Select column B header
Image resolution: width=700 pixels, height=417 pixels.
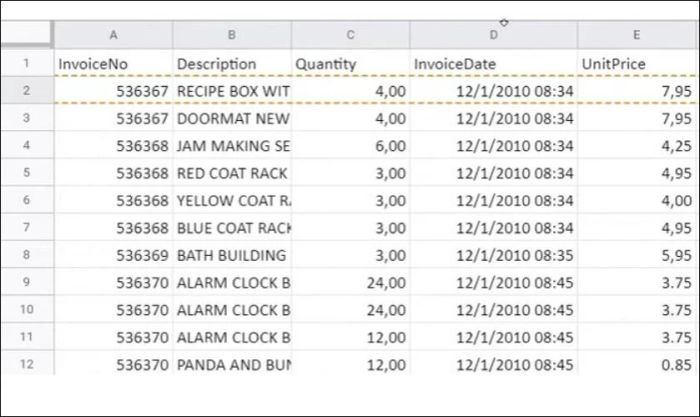pyautogui.click(x=232, y=35)
